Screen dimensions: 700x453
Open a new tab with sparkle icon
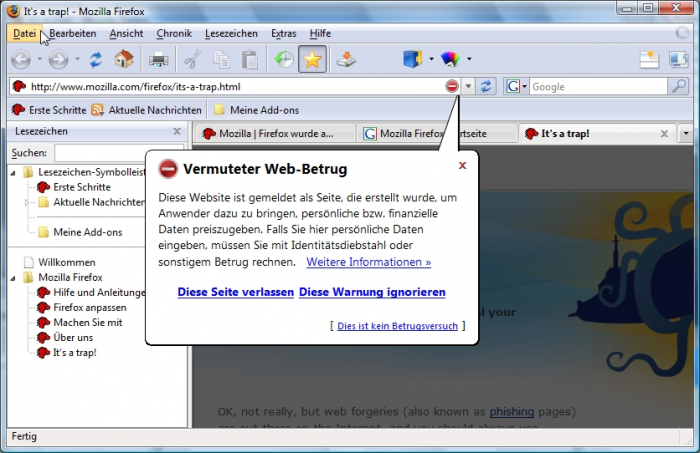click(649, 59)
